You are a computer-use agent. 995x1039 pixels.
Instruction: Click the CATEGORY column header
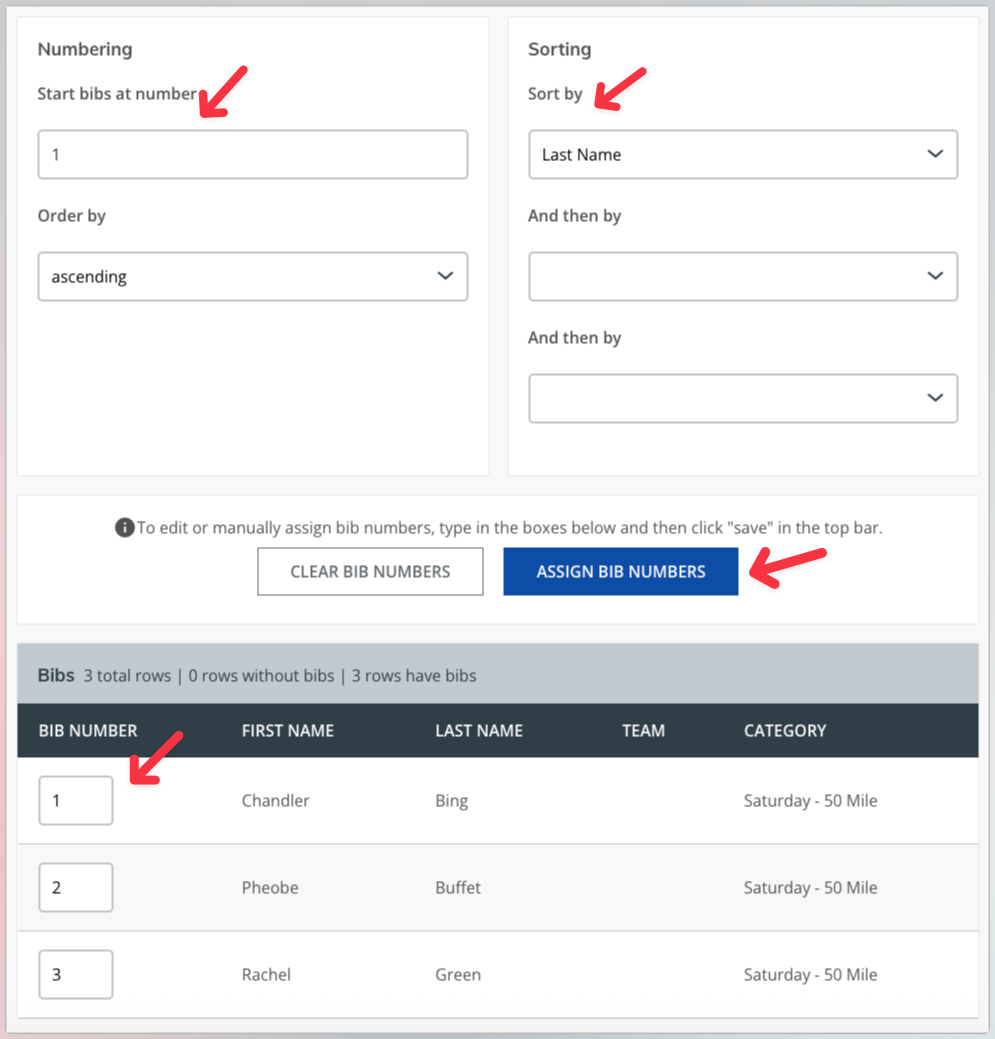pyautogui.click(x=785, y=730)
